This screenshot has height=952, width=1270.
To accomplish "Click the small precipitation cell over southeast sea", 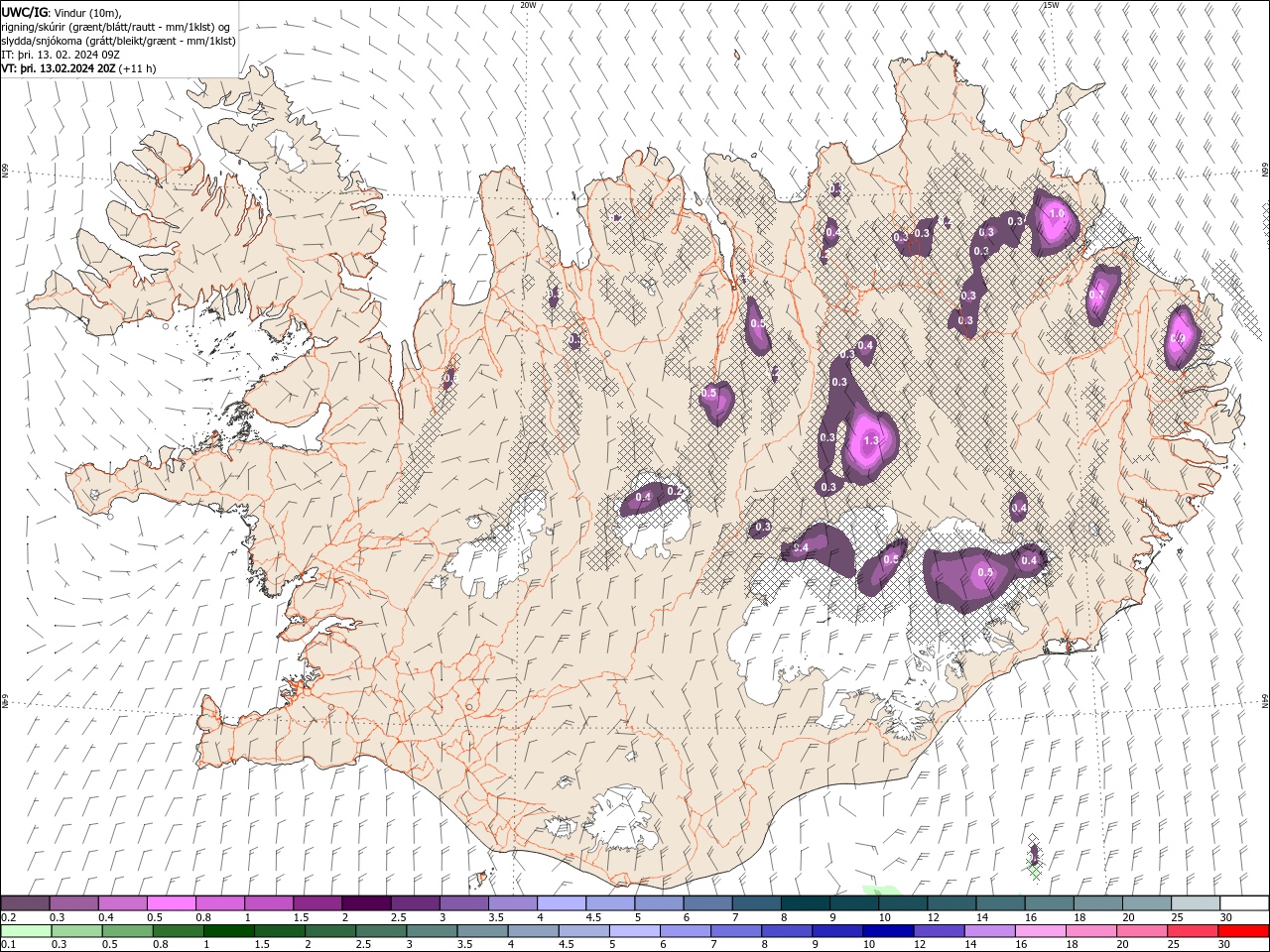I will coord(1035,853).
